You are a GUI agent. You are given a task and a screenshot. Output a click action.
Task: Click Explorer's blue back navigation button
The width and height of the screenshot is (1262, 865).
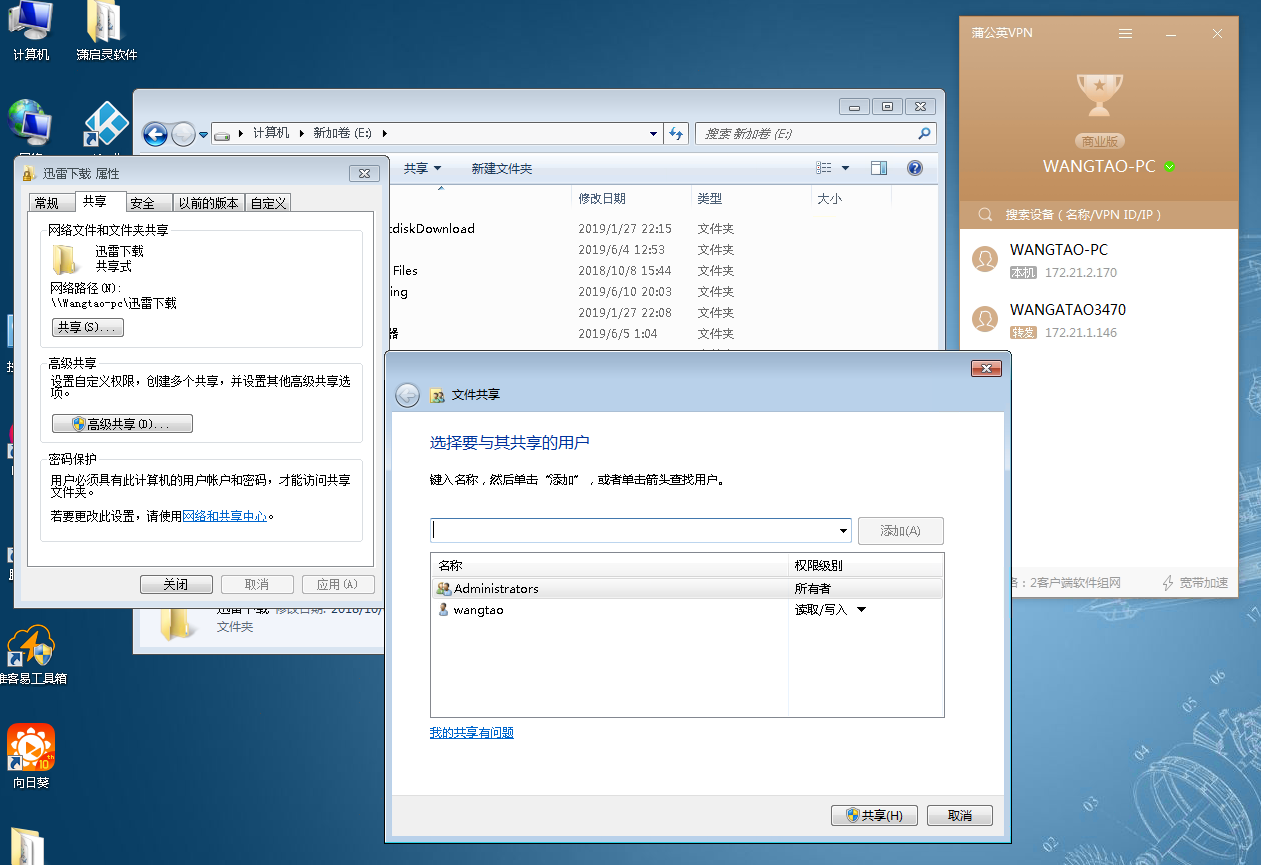pyautogui.click(x=155, y=134)
